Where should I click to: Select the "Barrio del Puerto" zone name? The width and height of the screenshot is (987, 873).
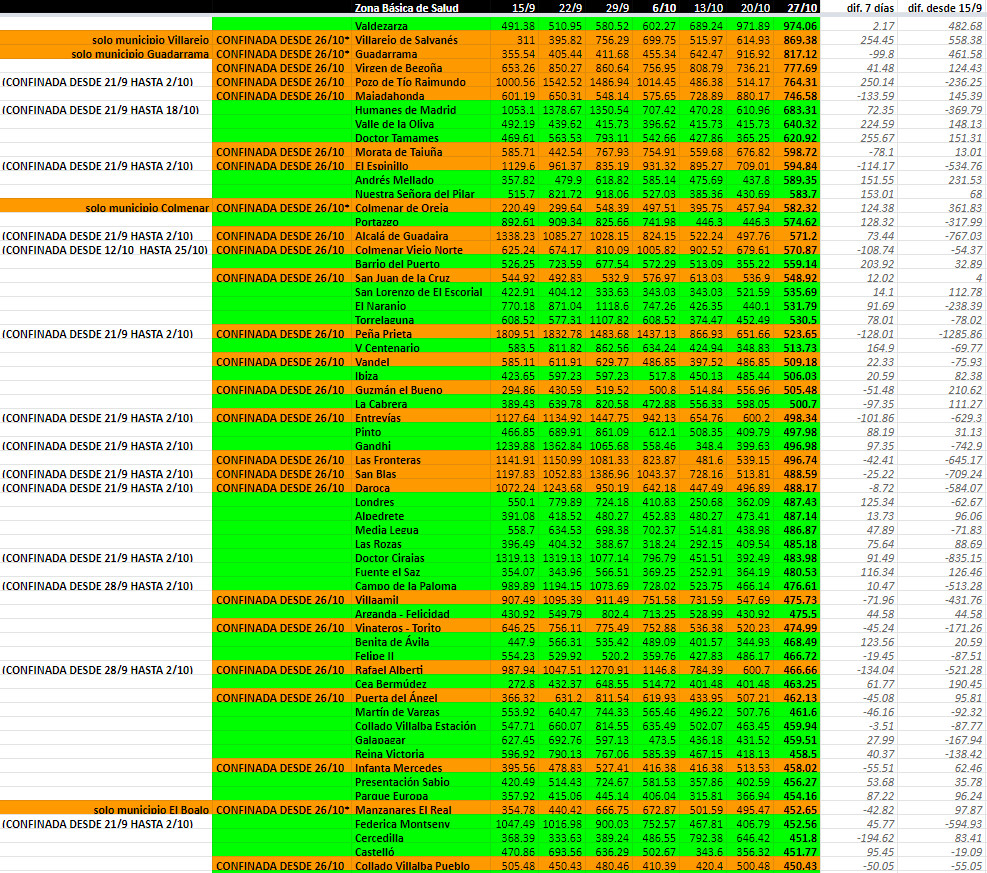(397, 264)
